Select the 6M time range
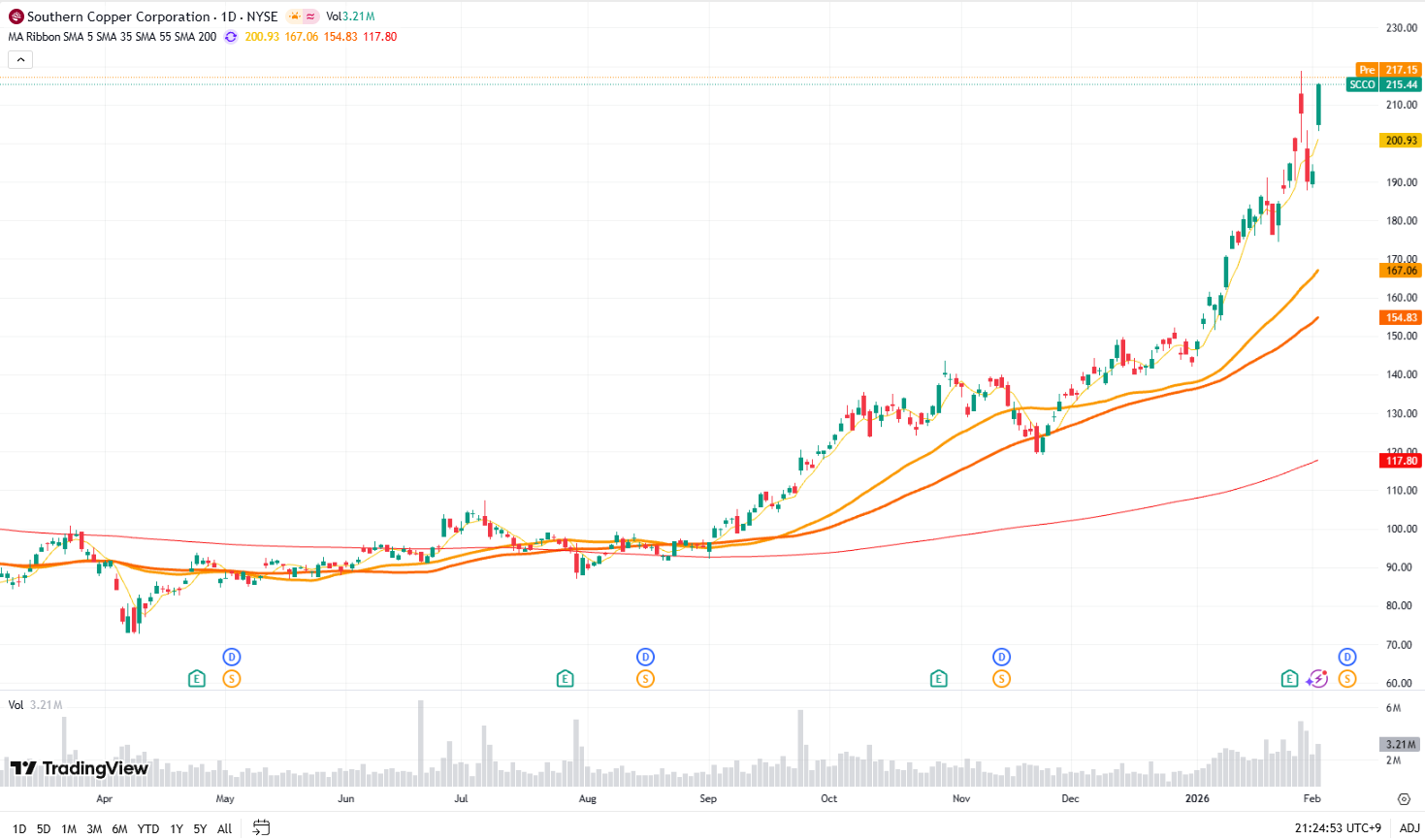The height and width of the screenshot is (840, 1425). pos(119,828)
